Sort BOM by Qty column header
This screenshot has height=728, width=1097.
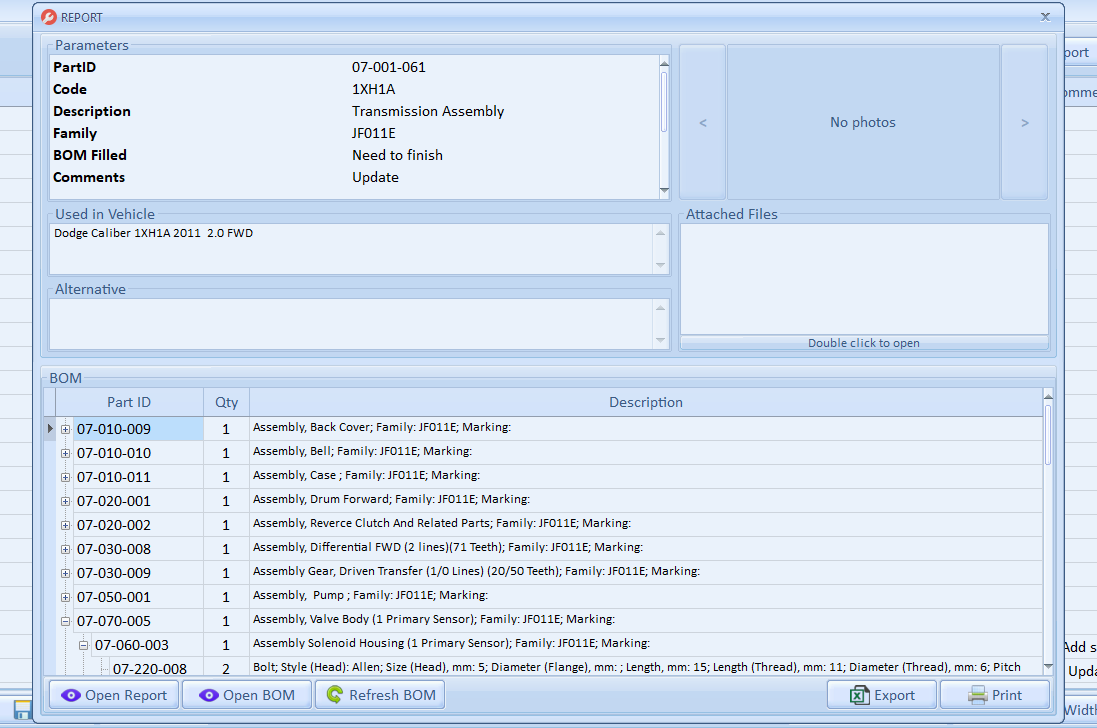(226, 402)
